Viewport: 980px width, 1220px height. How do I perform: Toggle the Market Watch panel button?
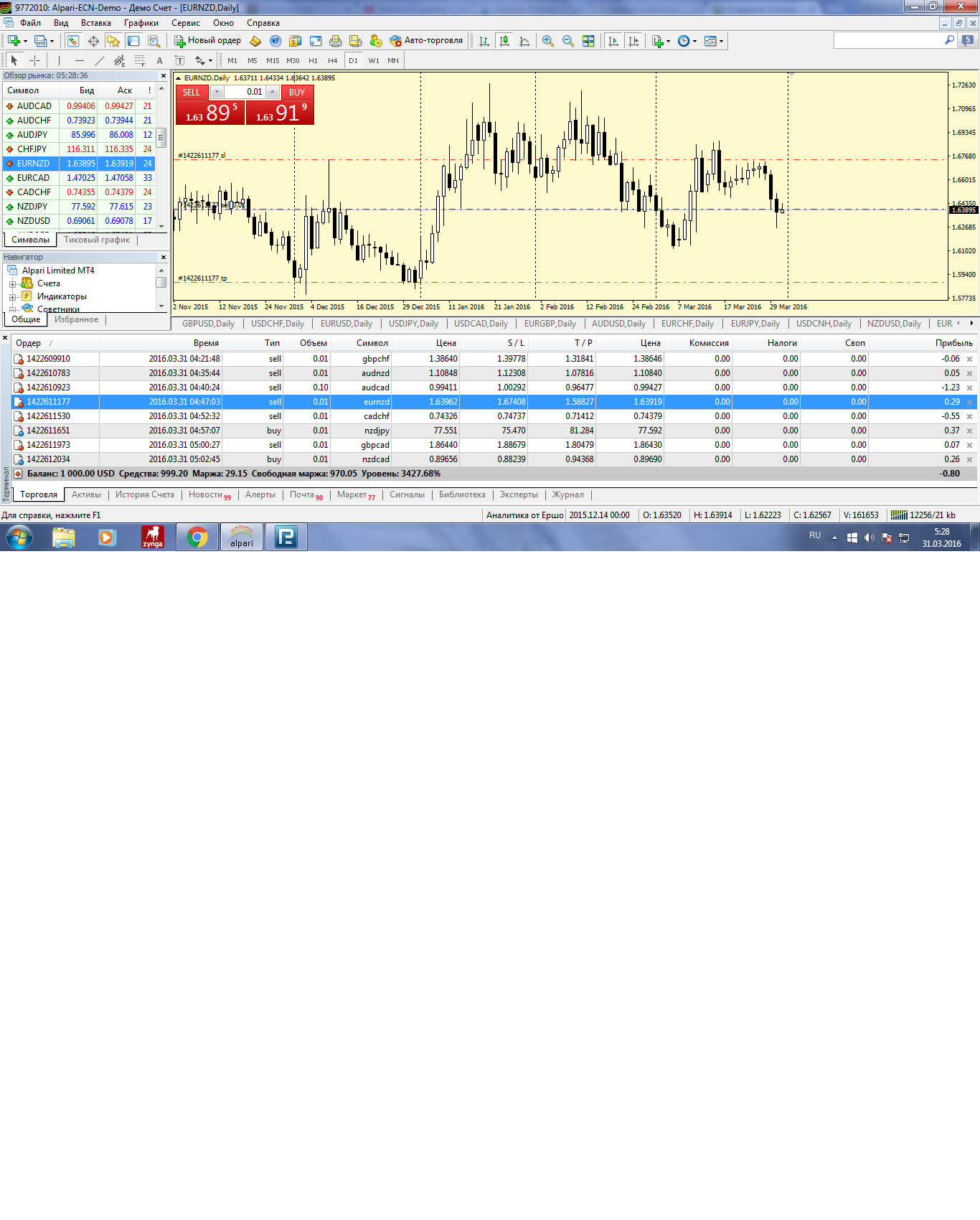73,41
